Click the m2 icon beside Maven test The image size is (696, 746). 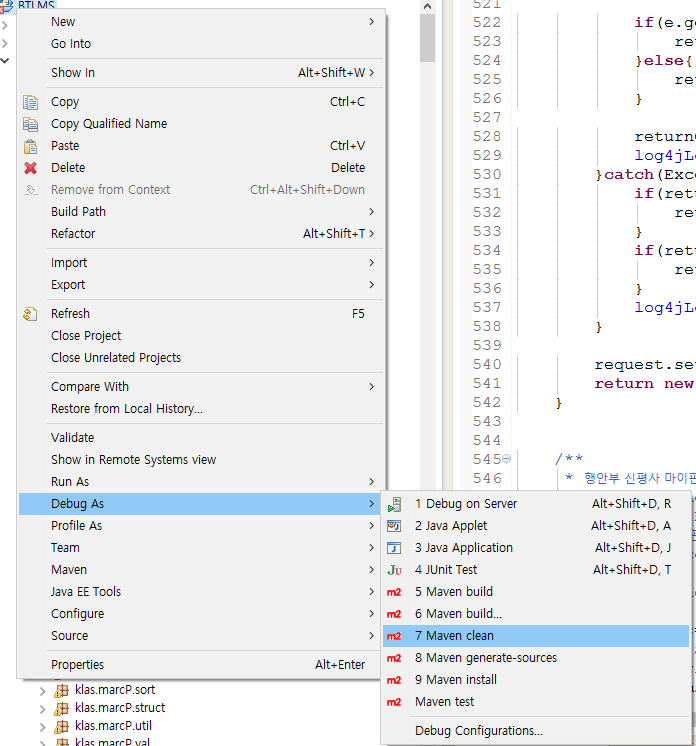click(x=394, y=702)
